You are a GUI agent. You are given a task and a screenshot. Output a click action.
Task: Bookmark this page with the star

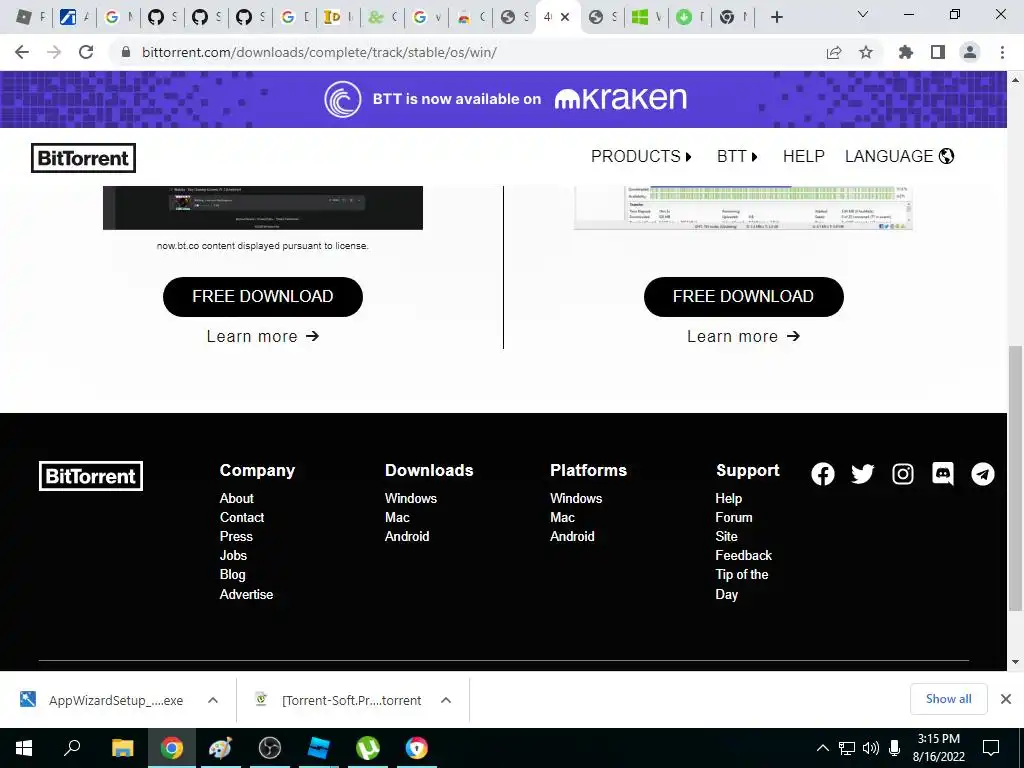pyautogui.click(x=866, y=52)
